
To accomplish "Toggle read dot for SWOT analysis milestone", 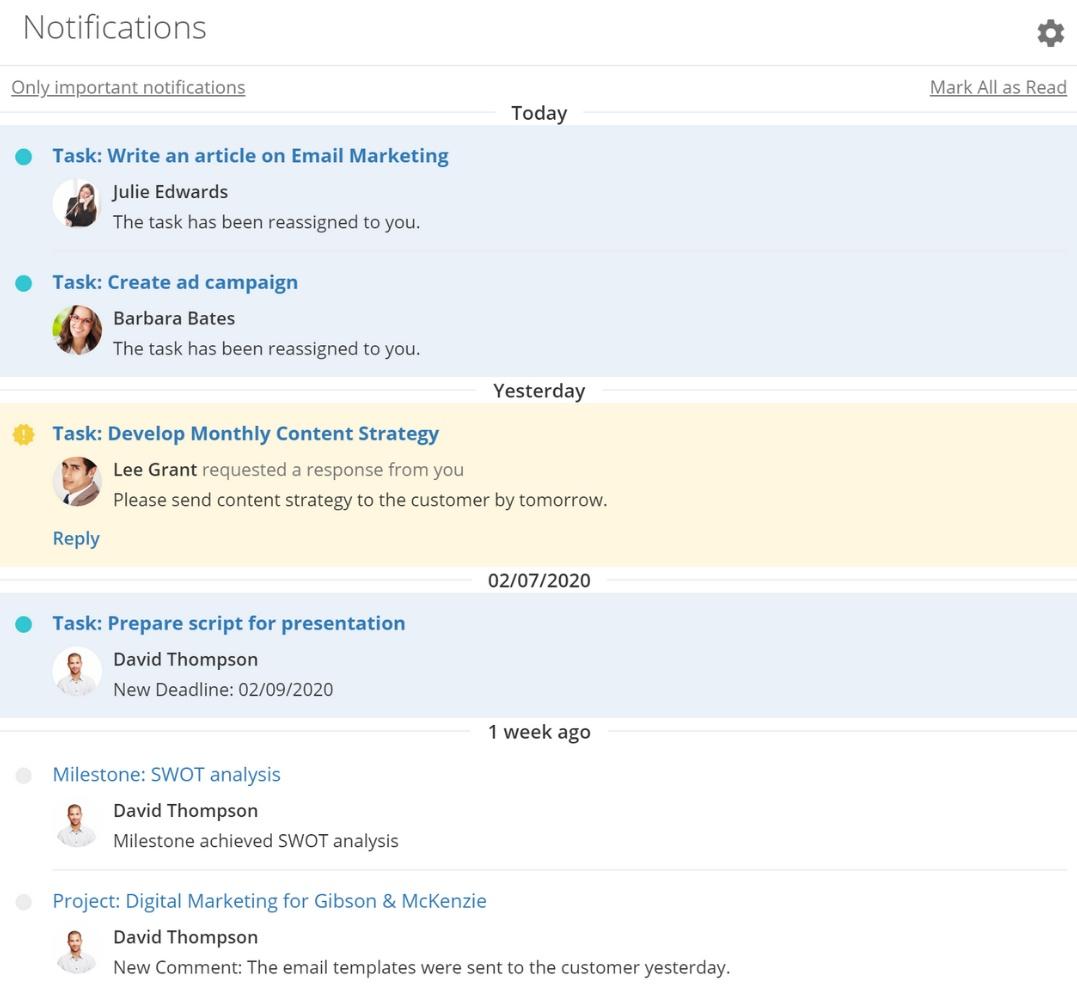I will pos(23,775).
